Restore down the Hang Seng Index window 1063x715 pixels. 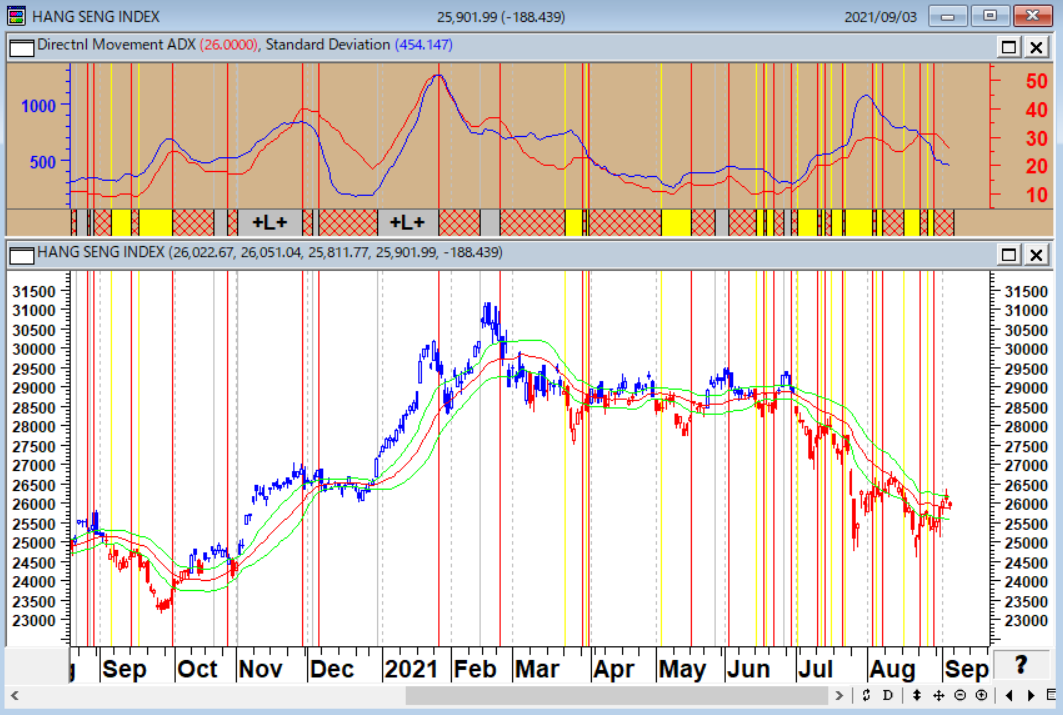(x=990, y=16)
